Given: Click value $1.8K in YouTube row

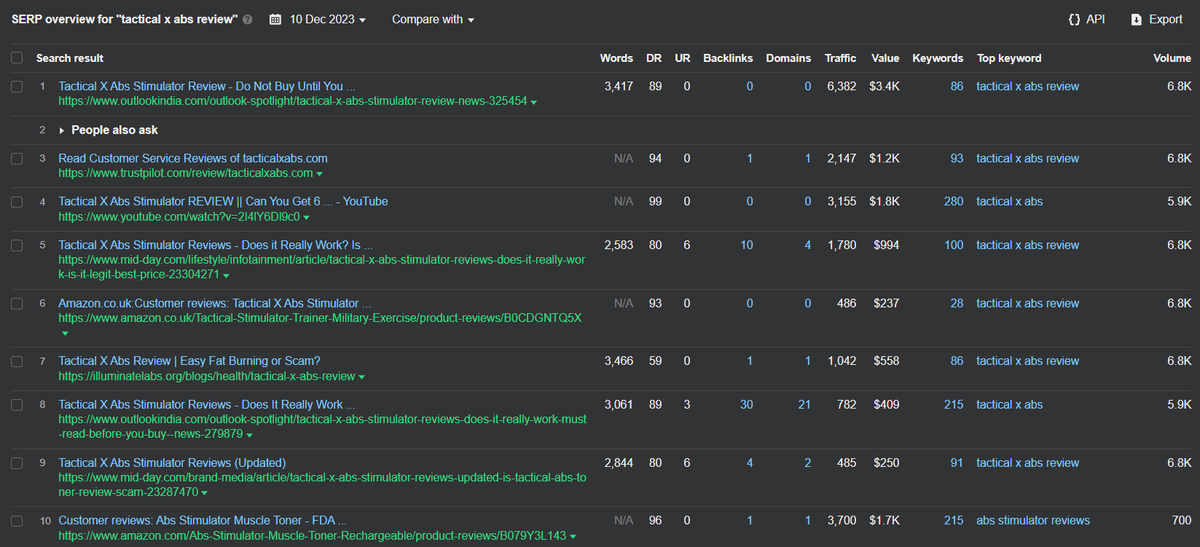Looking at the screenshot, I should pos(885,202).
